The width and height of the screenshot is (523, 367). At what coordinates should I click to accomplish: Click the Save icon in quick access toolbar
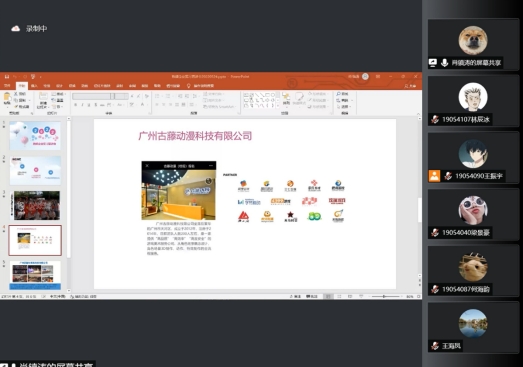(x=7, y=77)
